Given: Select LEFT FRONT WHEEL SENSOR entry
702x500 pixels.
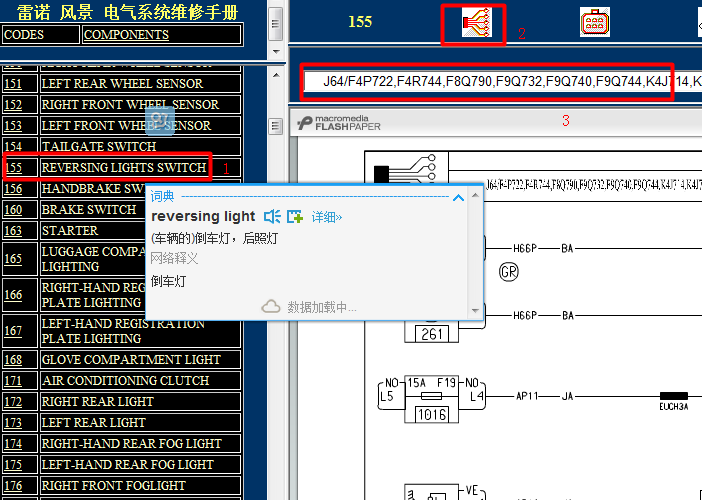Looking at the screenshot, I should coord(141,126).
